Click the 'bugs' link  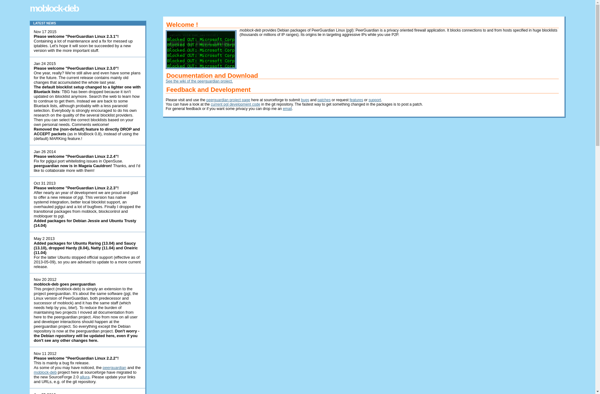coord(305,100)
